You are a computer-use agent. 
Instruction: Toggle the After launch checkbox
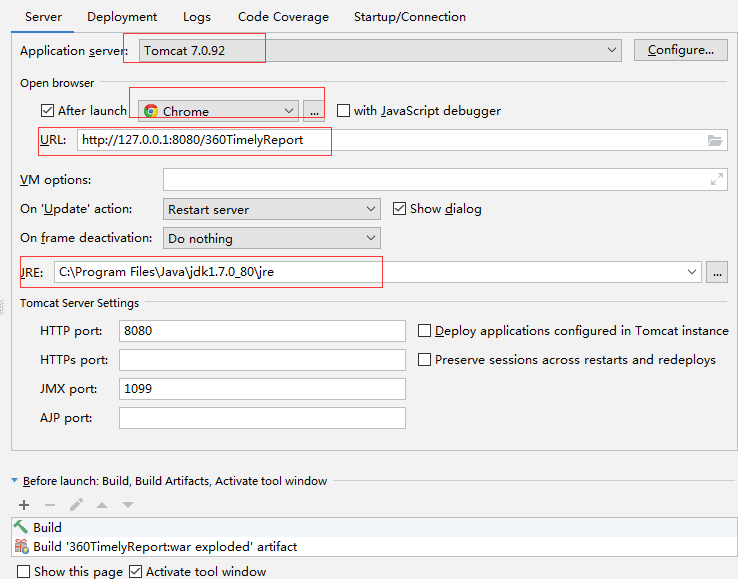pos(47,111)
